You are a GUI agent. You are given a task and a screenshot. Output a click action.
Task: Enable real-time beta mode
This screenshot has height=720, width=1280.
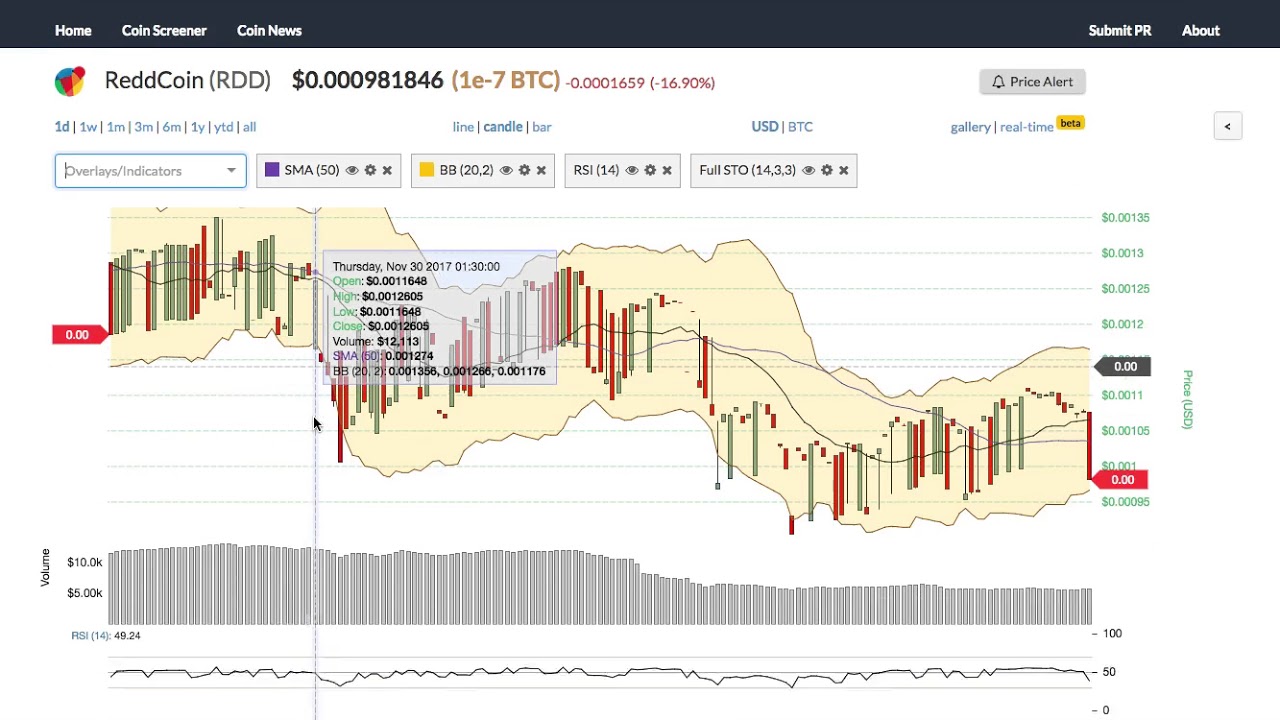pos(1026,127)
